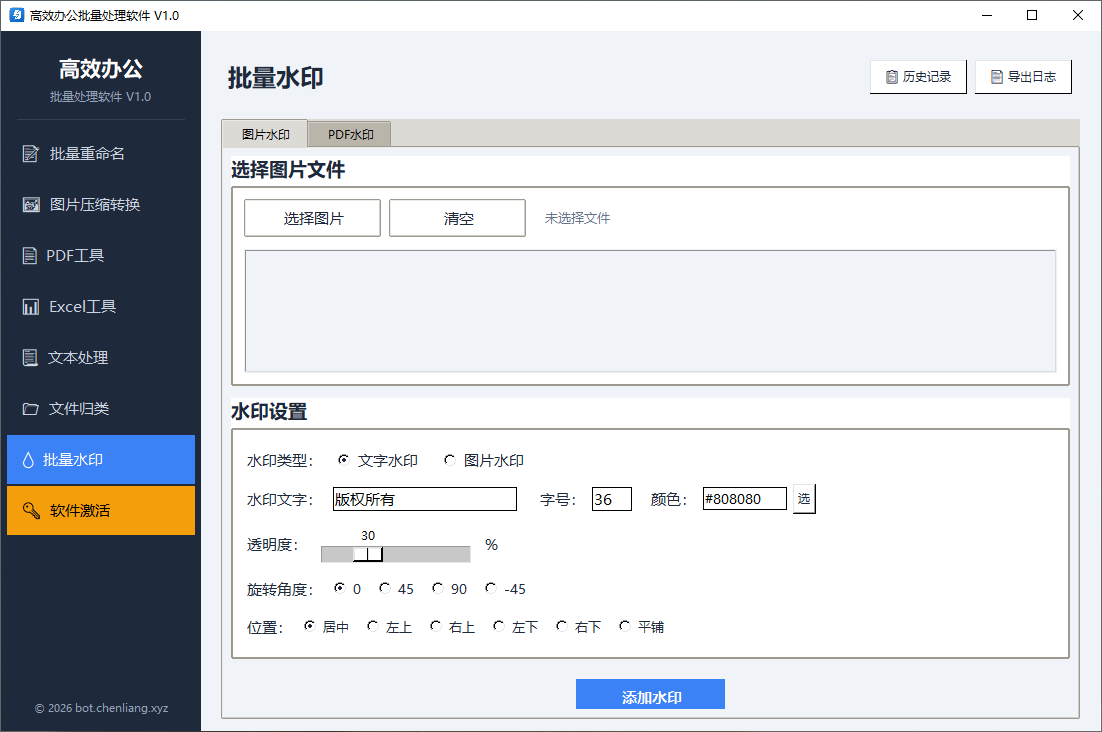Open 批量重命名 from the sidebar

[x=101, y=153]
